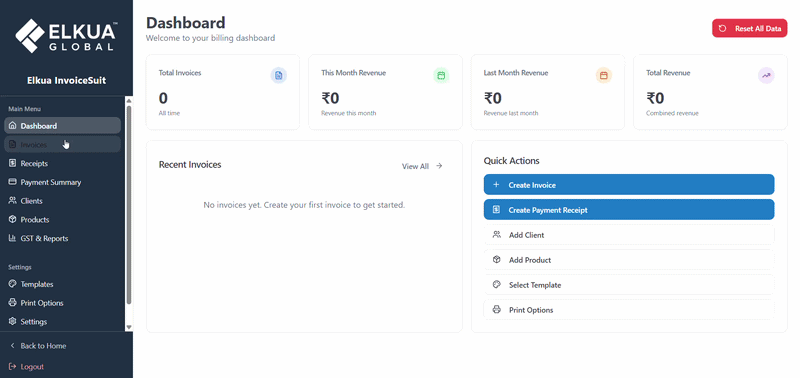This screenshot has width=800, height=378.
Task: Click the palette icon on Select Template
Action: [x=496, y=285]
